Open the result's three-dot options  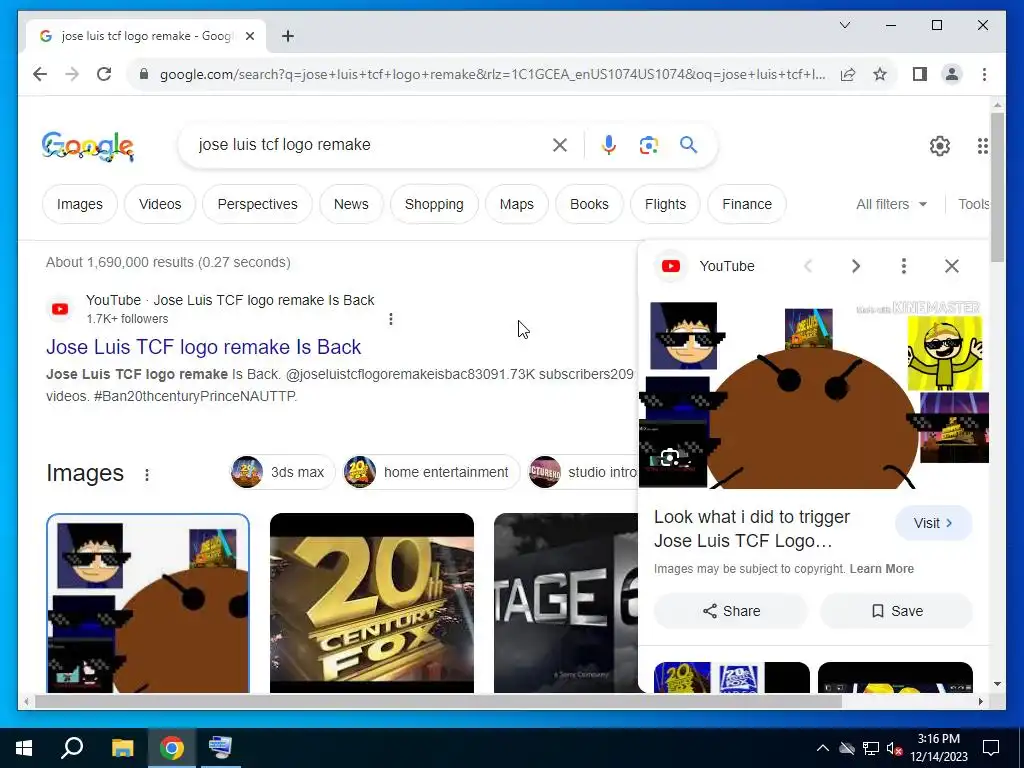coord(391,319)
